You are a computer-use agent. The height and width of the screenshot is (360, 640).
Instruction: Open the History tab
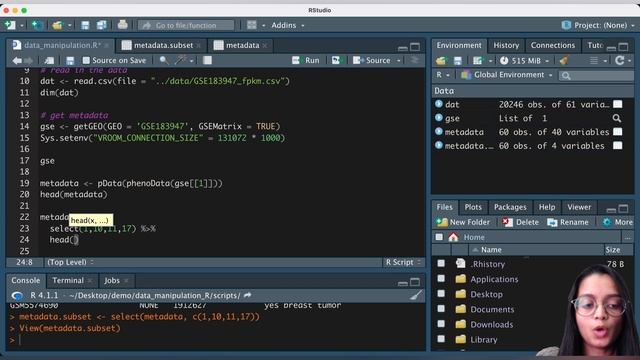(506, 45)
